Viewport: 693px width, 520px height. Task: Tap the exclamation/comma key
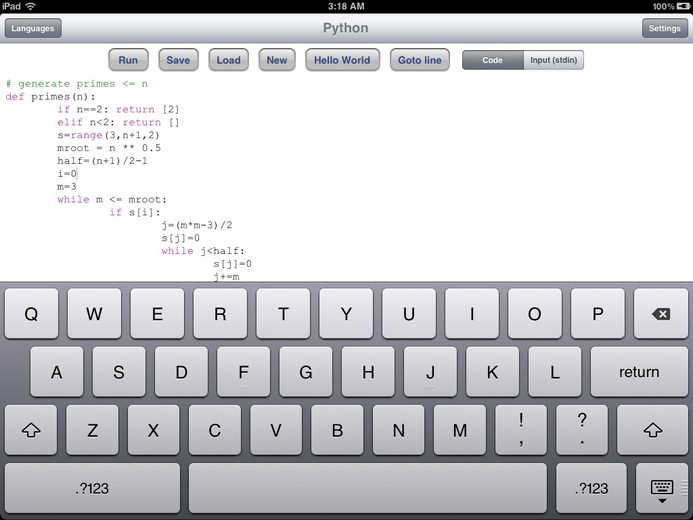pos(521,430)
